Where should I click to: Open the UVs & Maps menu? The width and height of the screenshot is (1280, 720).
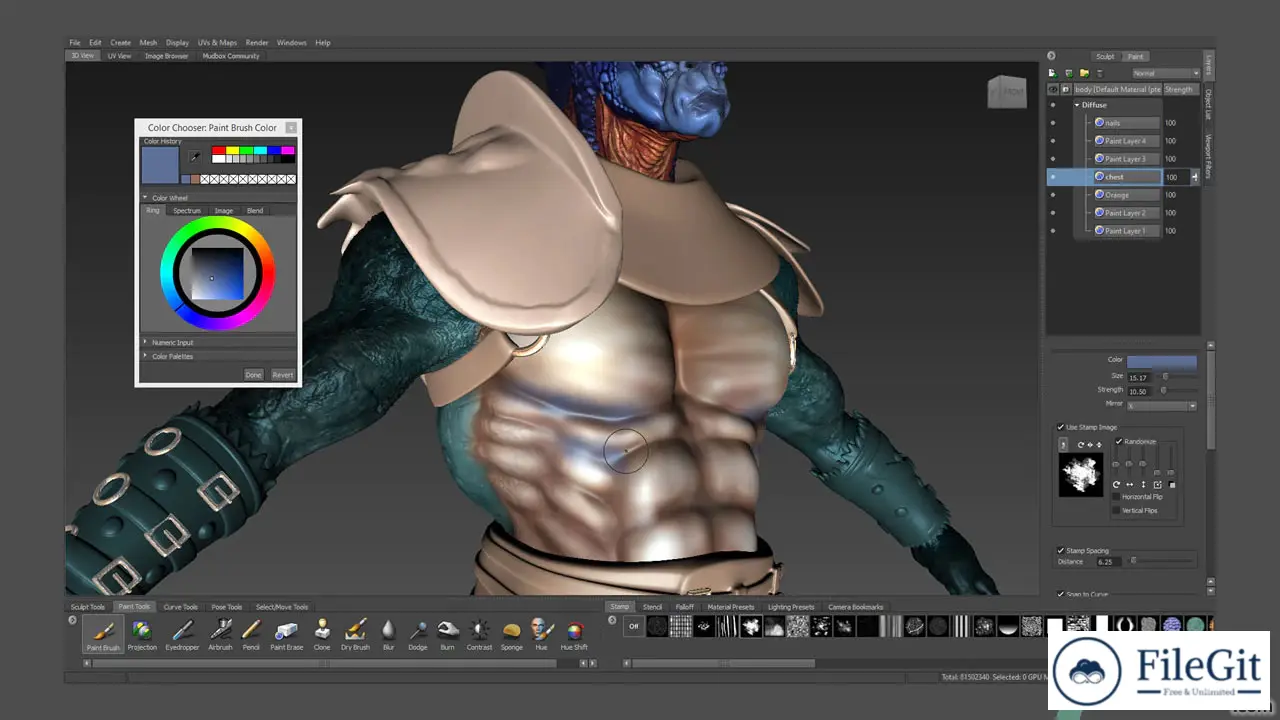[x=217, y=43]
